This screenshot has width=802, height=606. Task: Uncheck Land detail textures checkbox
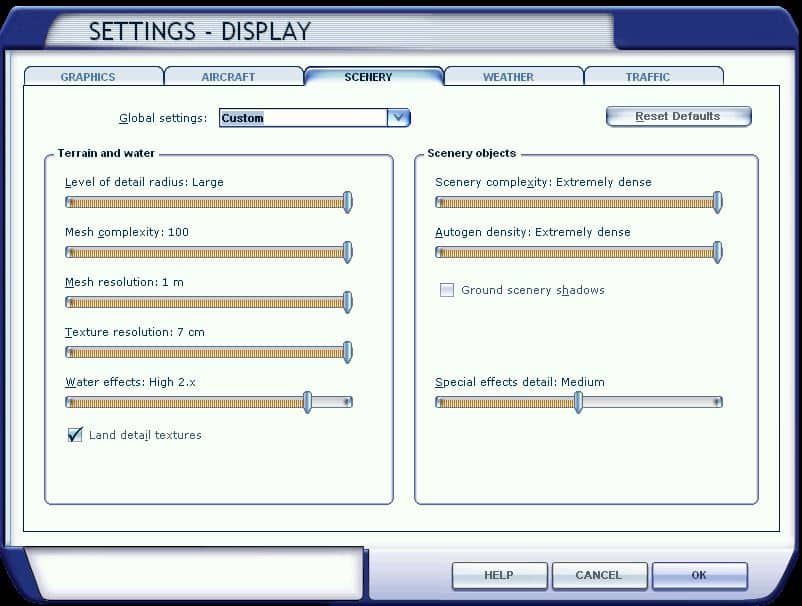[x=75, y=435]
